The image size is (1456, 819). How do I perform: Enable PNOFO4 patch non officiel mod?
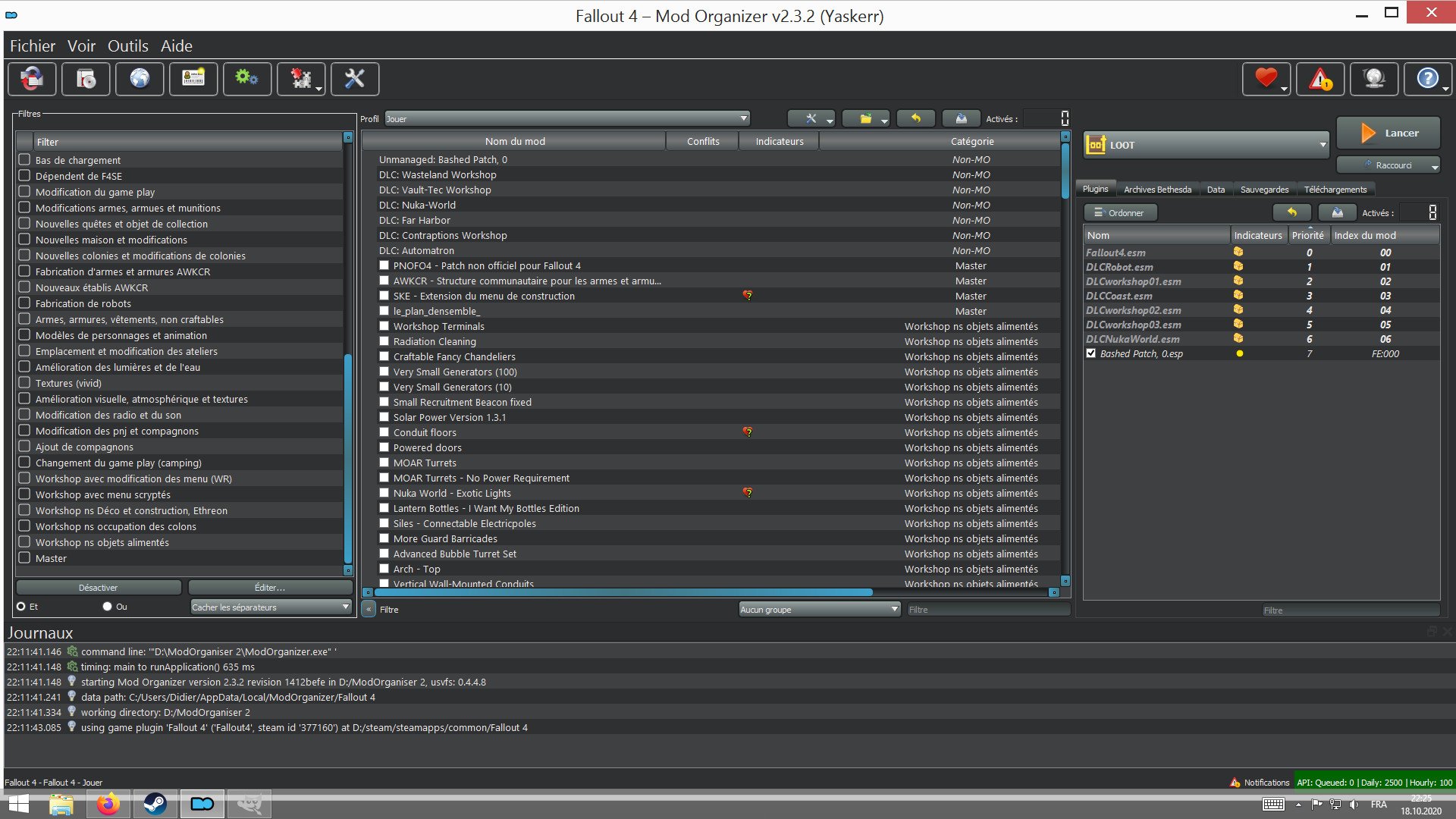pyautogui.click(x=384, y=265)
